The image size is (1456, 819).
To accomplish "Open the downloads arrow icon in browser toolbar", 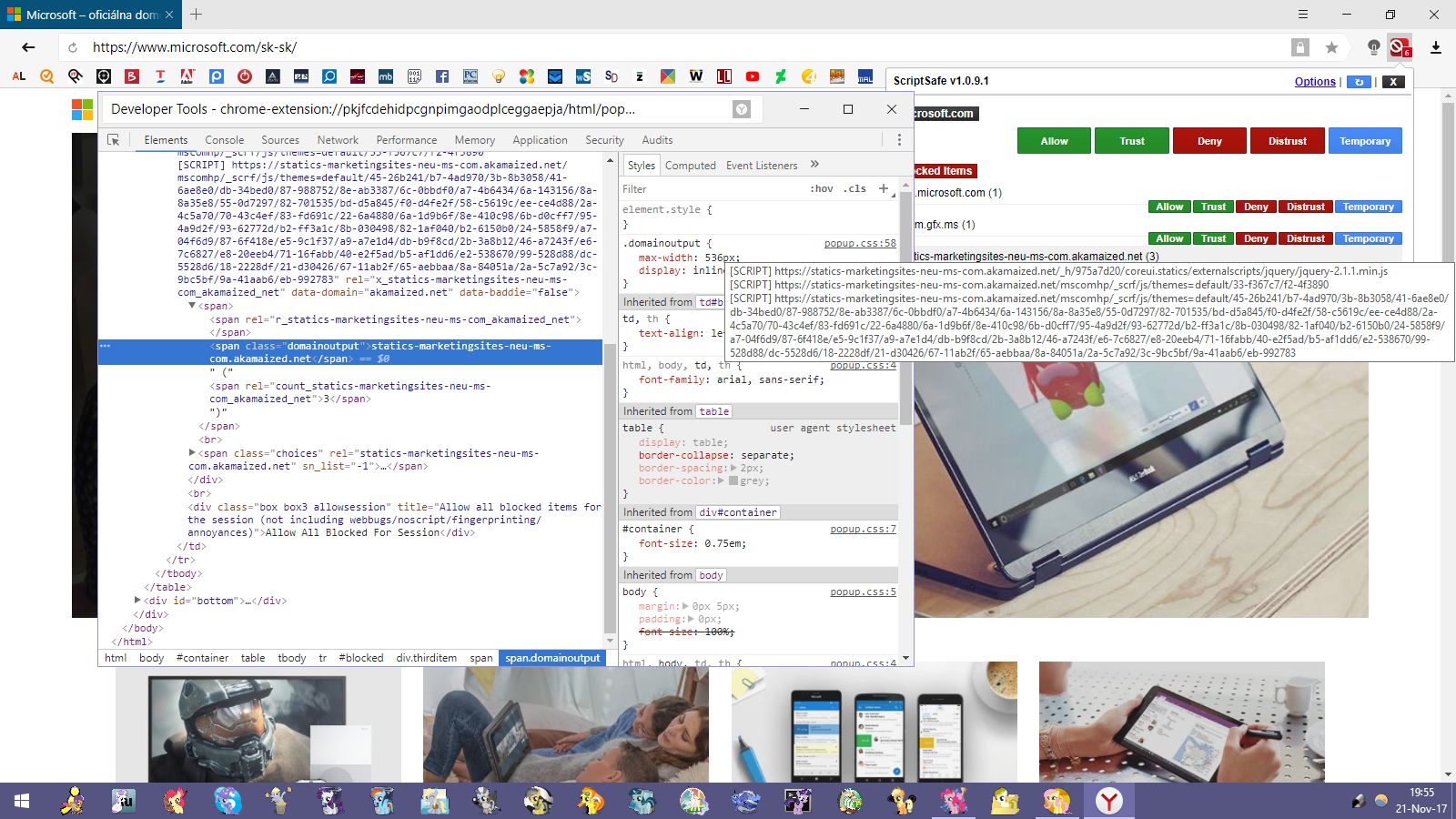I will [x=1436, y=47].
